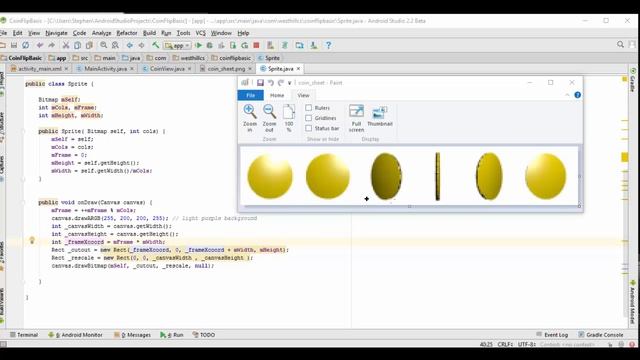
Task: Open the Gradle panel on right sidebar
Action: click(633, 80)
